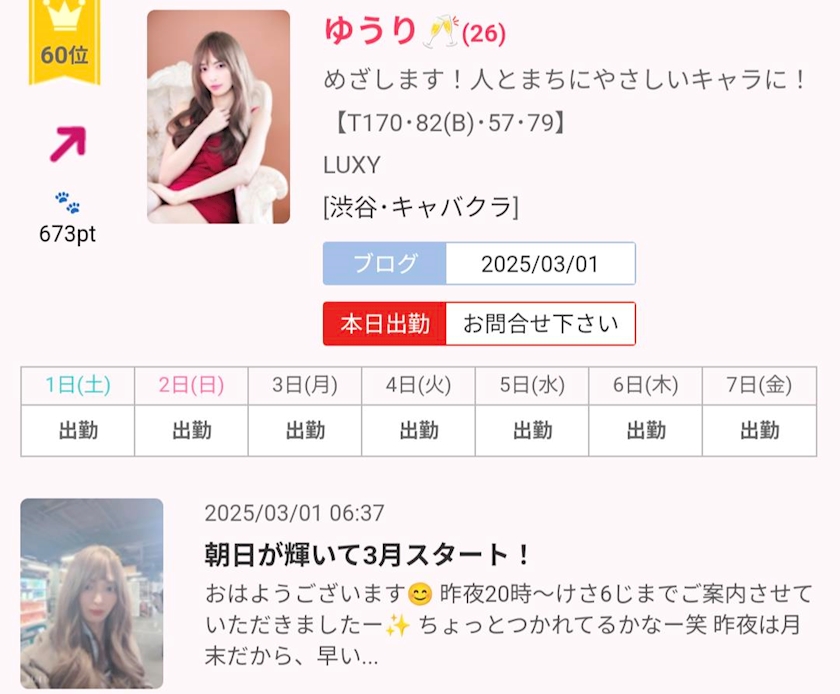
Task: Select the 1日(土) schedule column
Action: pos(78,412)
